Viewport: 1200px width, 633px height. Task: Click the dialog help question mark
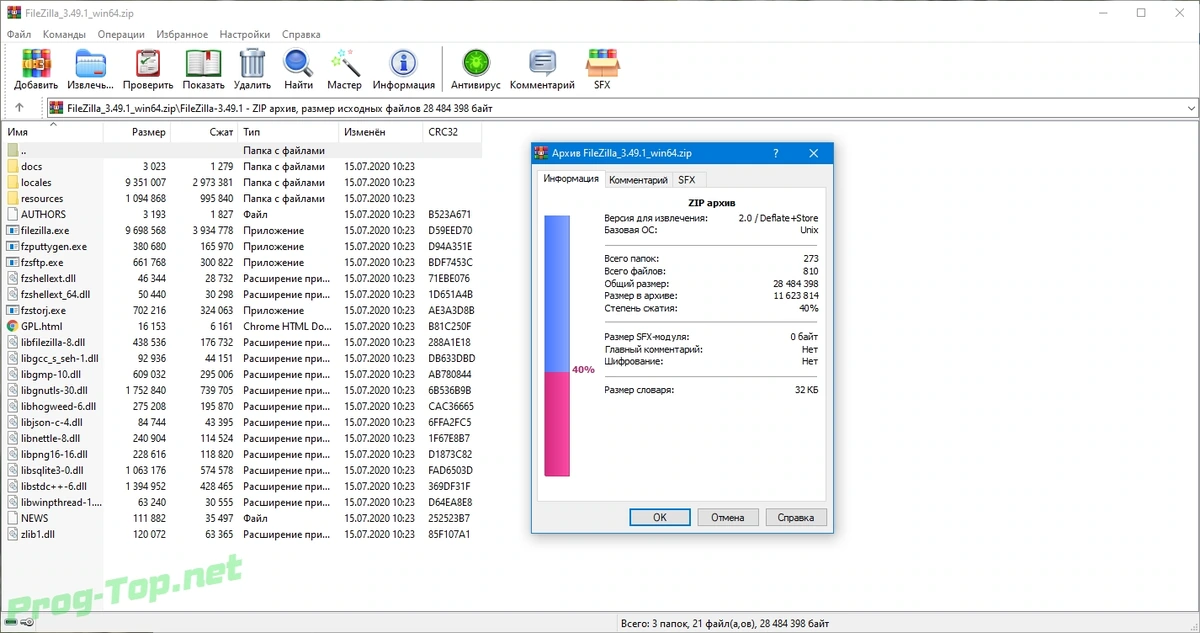pos(775,153)
